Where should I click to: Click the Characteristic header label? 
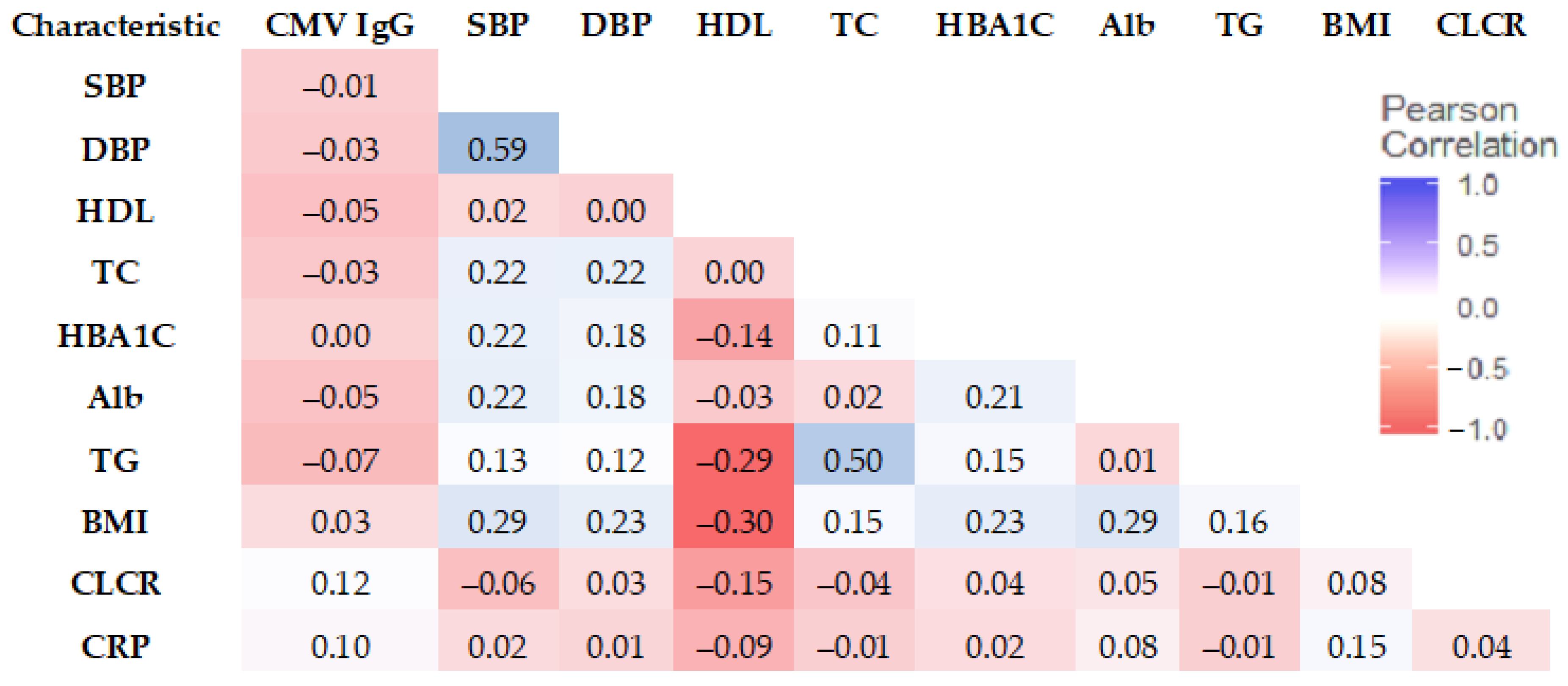pos(116,25)
